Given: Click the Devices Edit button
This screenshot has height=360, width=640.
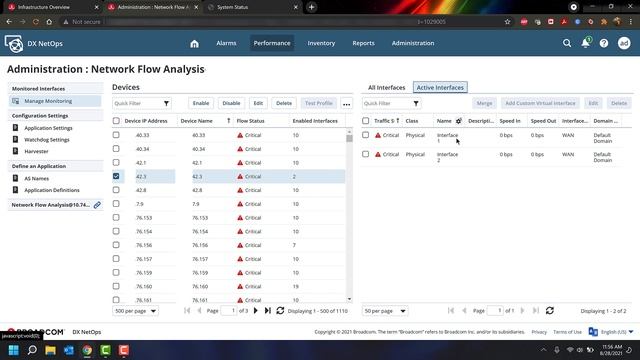Looking at the screenshot, I should [x=258, y=103].
